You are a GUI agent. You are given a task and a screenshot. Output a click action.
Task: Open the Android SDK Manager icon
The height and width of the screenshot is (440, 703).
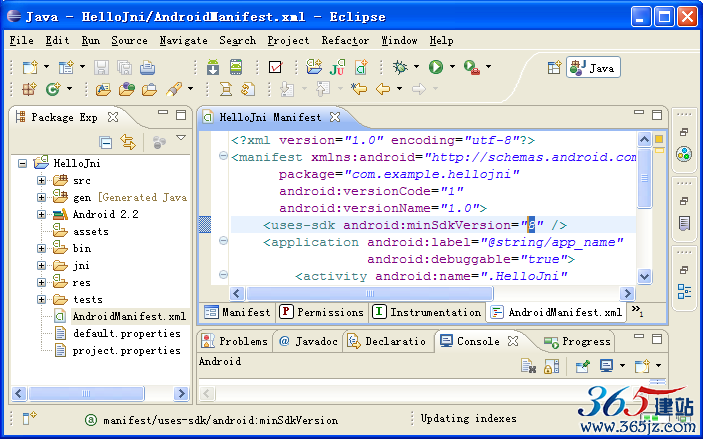click(x=213, y=67)
